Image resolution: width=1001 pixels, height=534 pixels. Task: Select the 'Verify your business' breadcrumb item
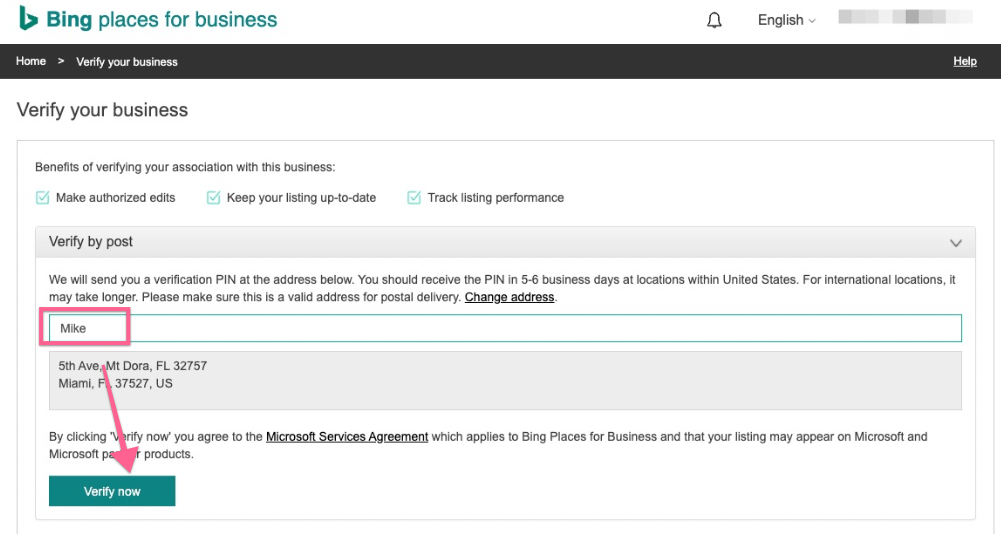click(x=127, y=62)
